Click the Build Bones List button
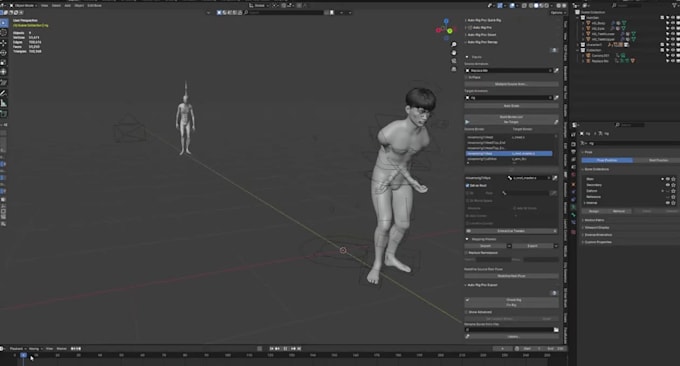This screenshot has height=366, width=680. point(512,117)
